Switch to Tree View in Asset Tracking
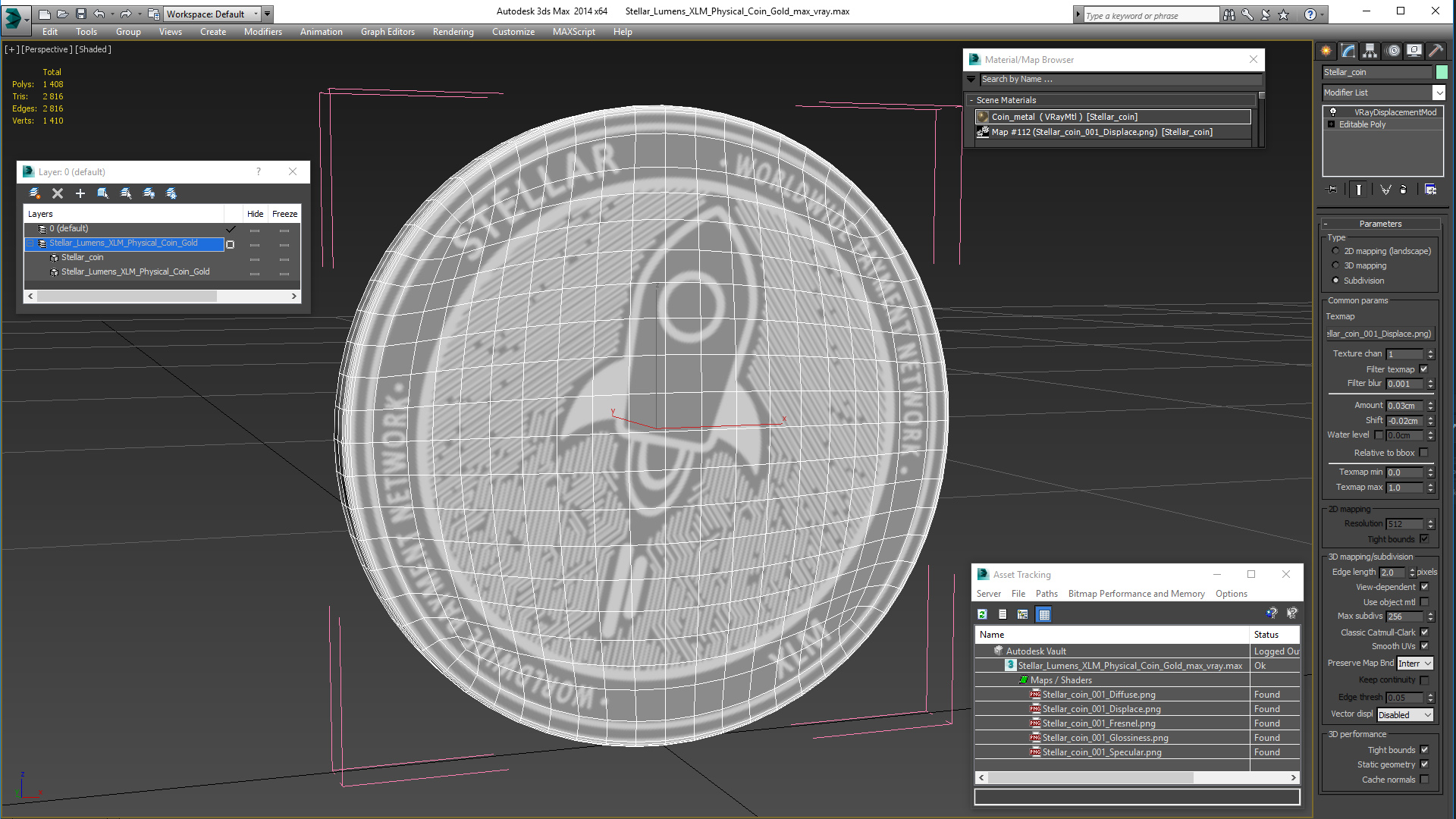The height and width of the screenshot is (819, 1456). tap(1023, 614)
